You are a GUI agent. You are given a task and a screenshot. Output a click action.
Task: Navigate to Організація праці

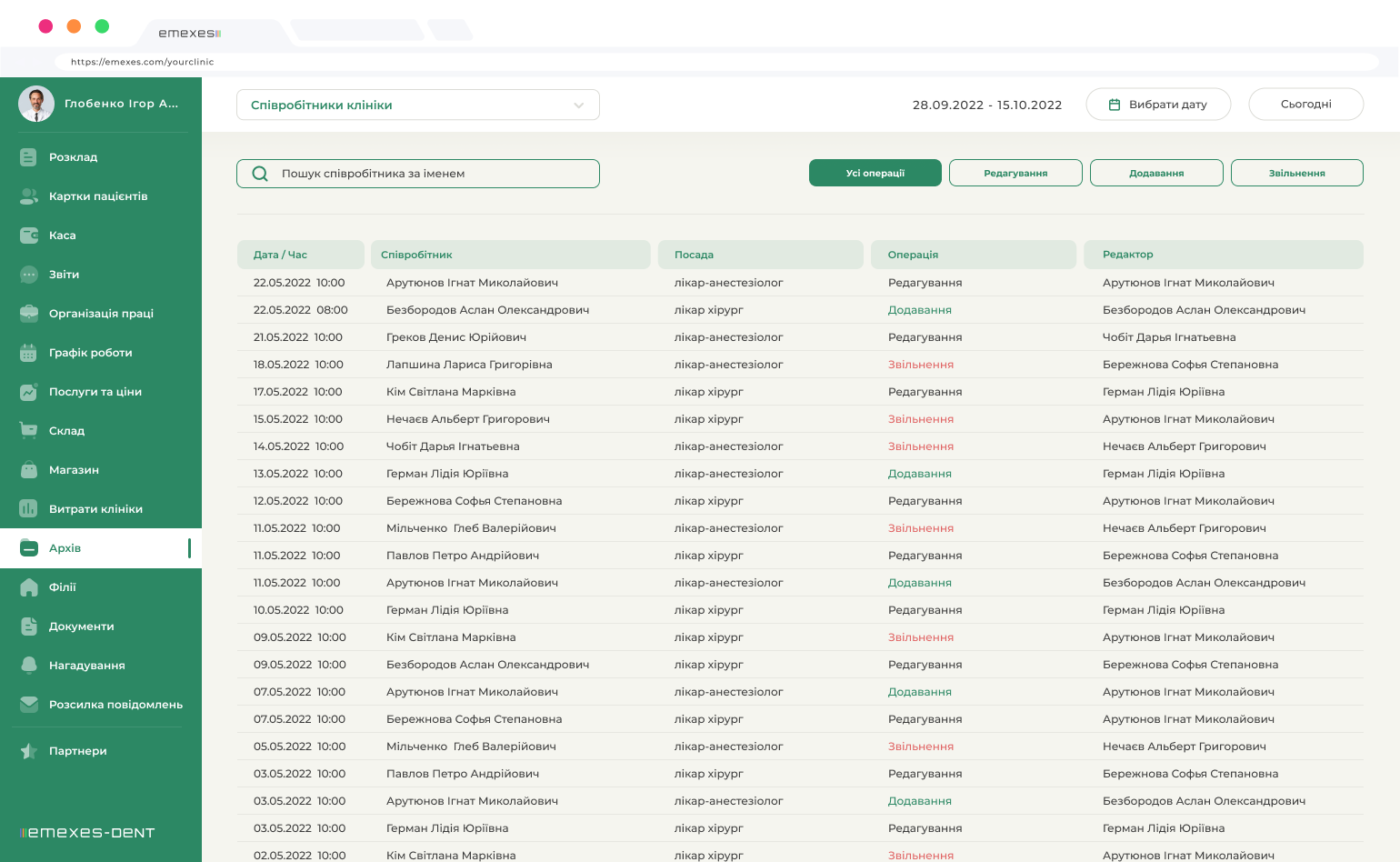pyautogui.click(x=101, y=314)
